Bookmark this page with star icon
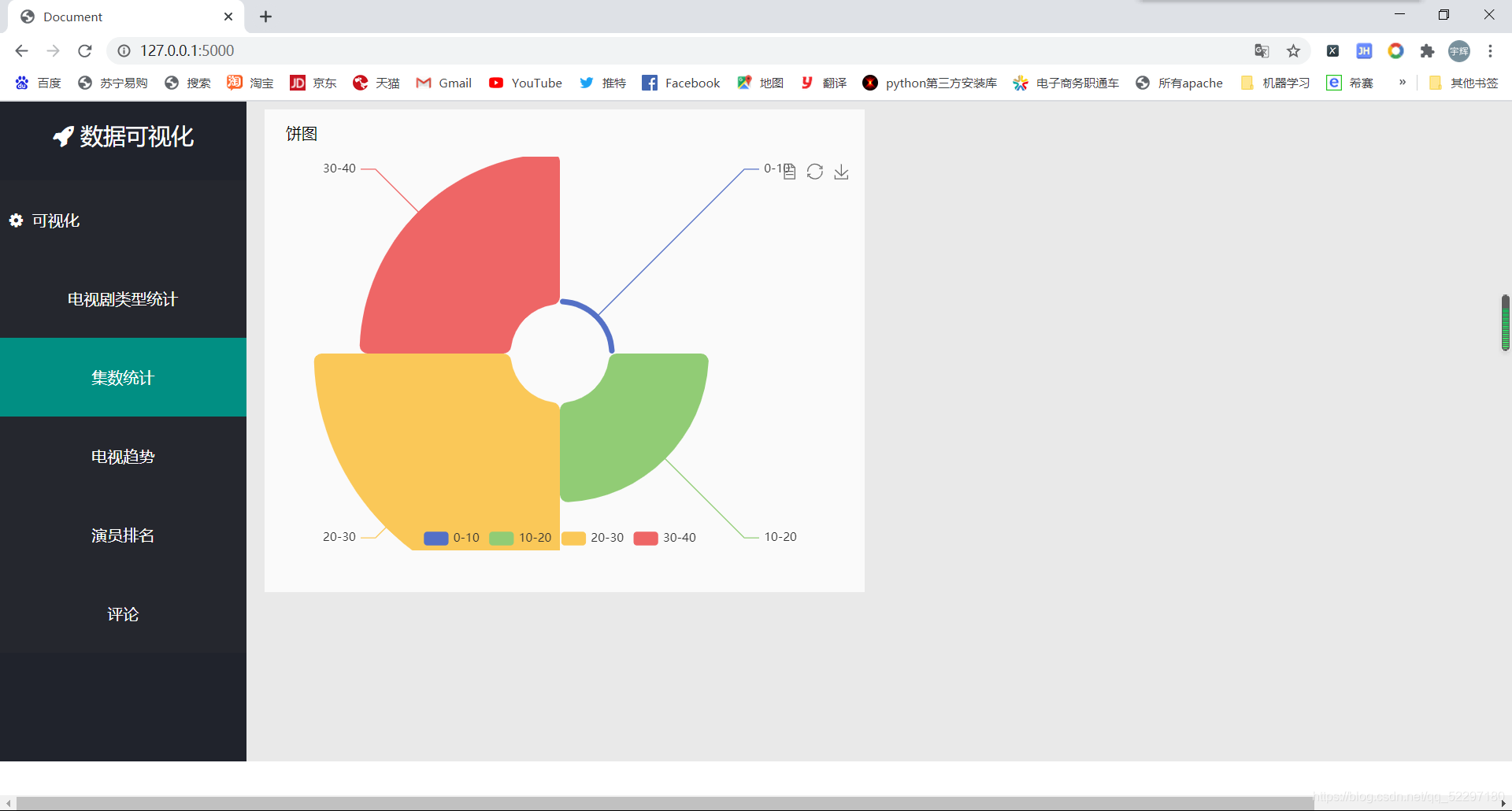This screenshot has width=1512, height=811. coord(1293,50)
